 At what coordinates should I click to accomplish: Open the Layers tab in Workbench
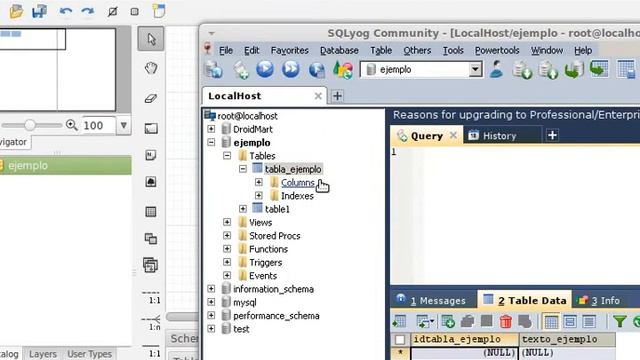pyautogui.click(x=43, y=354)
